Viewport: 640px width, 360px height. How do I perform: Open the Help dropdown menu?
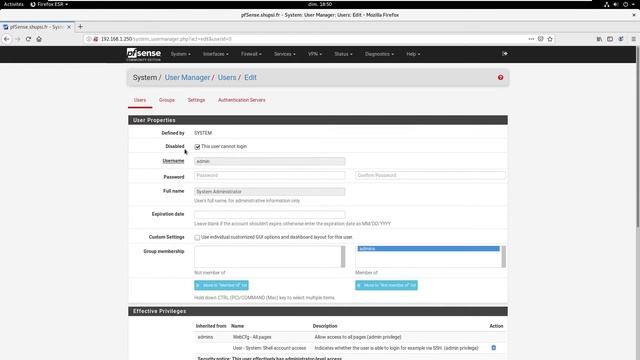[413, 54]
